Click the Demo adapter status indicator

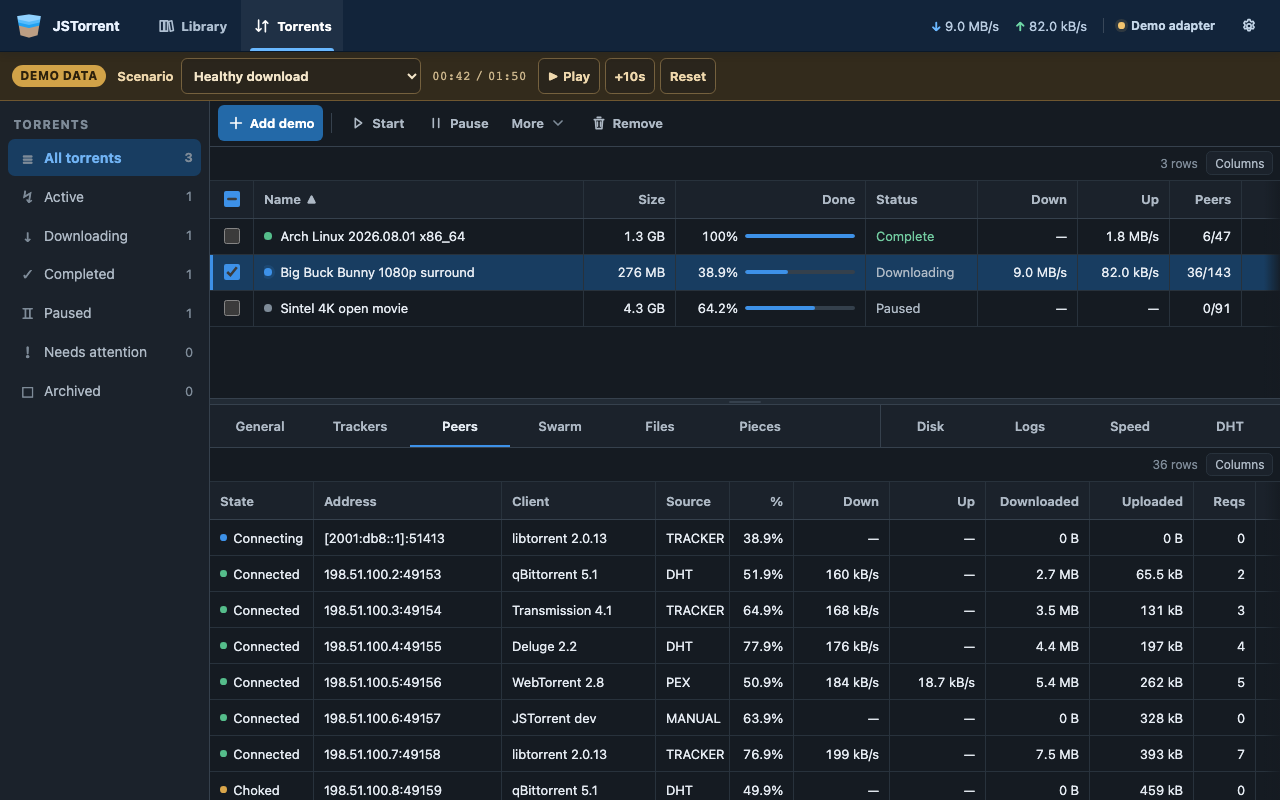pos(1166,26)
